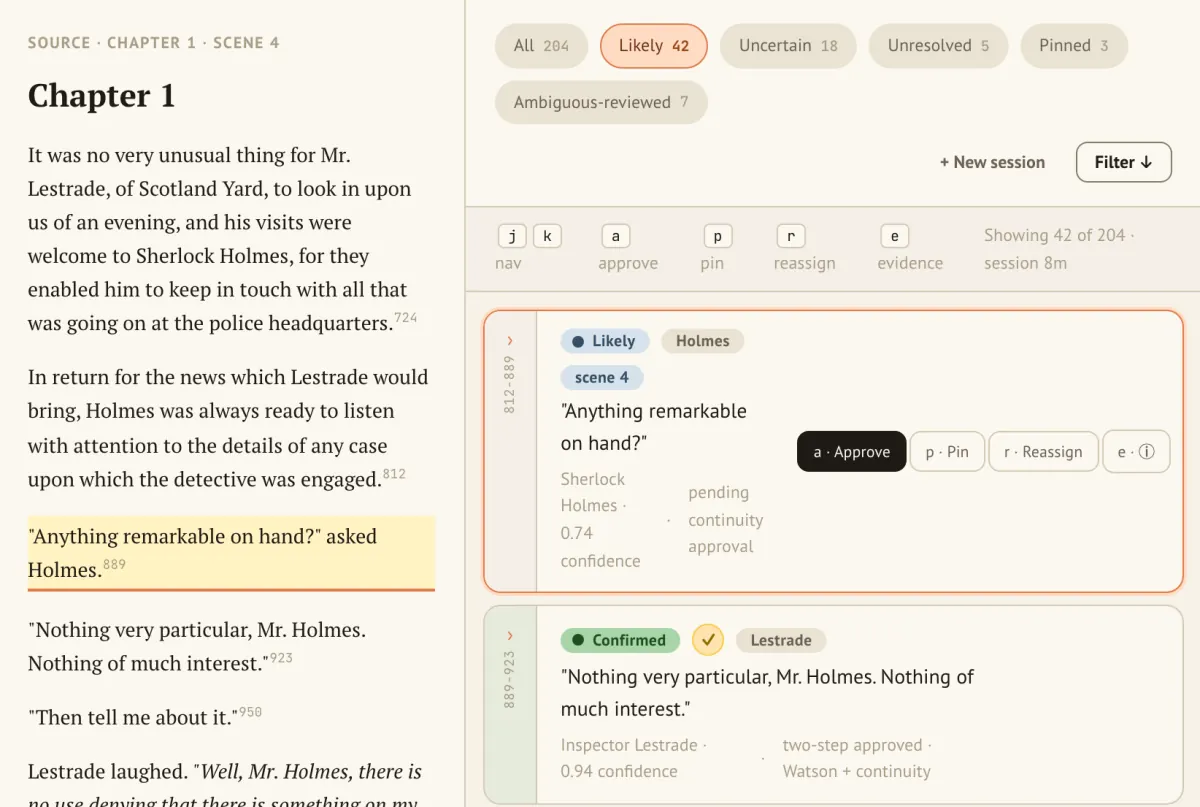Click the a approve key hint
Screen dimensions: 1200x807
615,236
